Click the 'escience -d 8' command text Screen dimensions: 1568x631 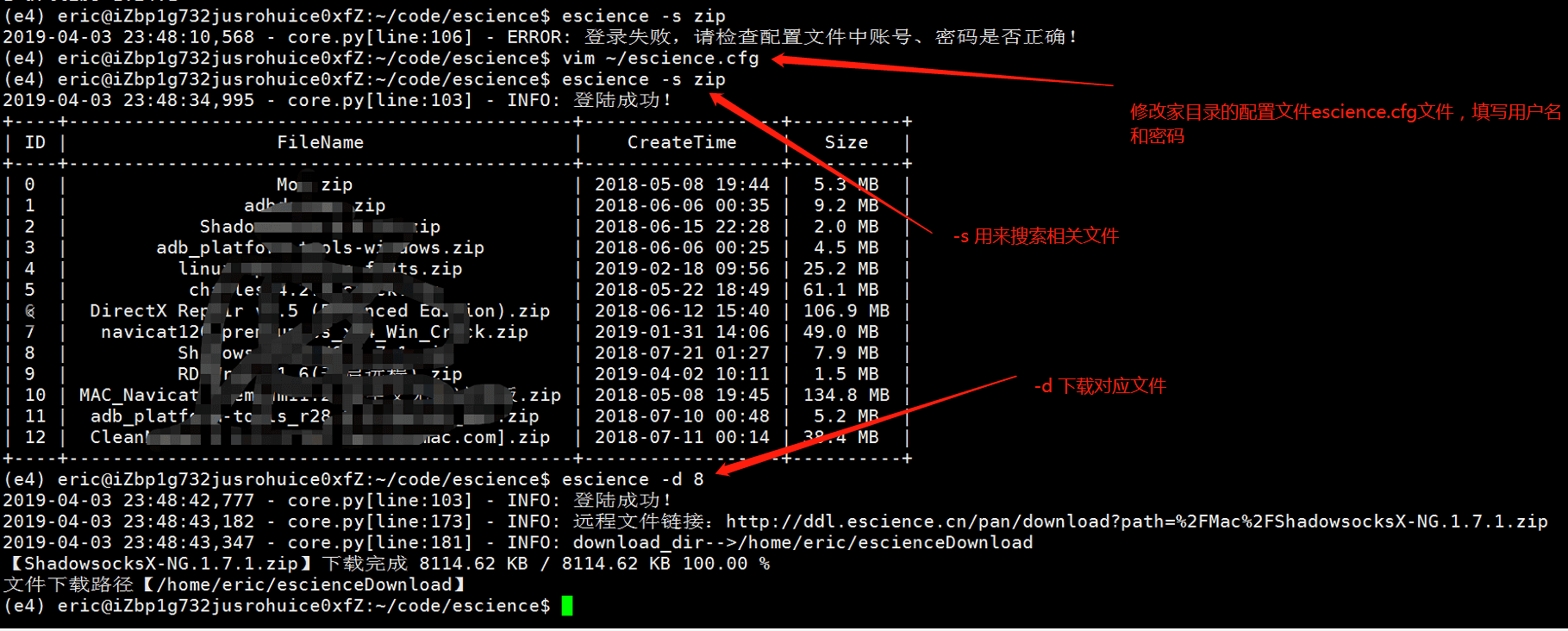click(633, 479)
